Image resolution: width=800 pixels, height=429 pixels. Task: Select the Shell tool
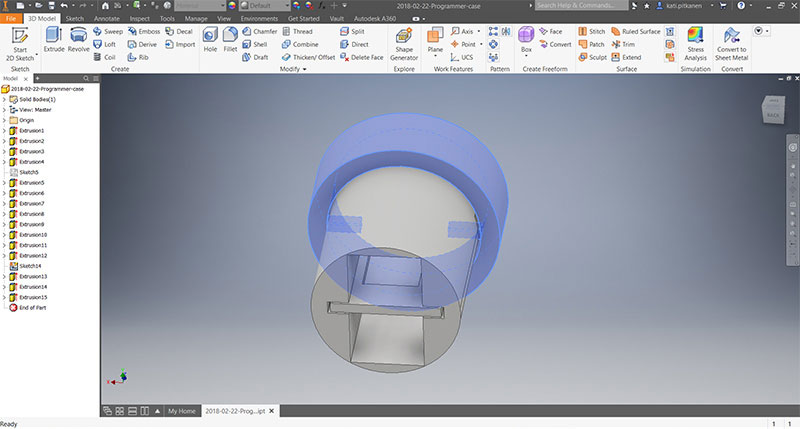pos(255,44)
